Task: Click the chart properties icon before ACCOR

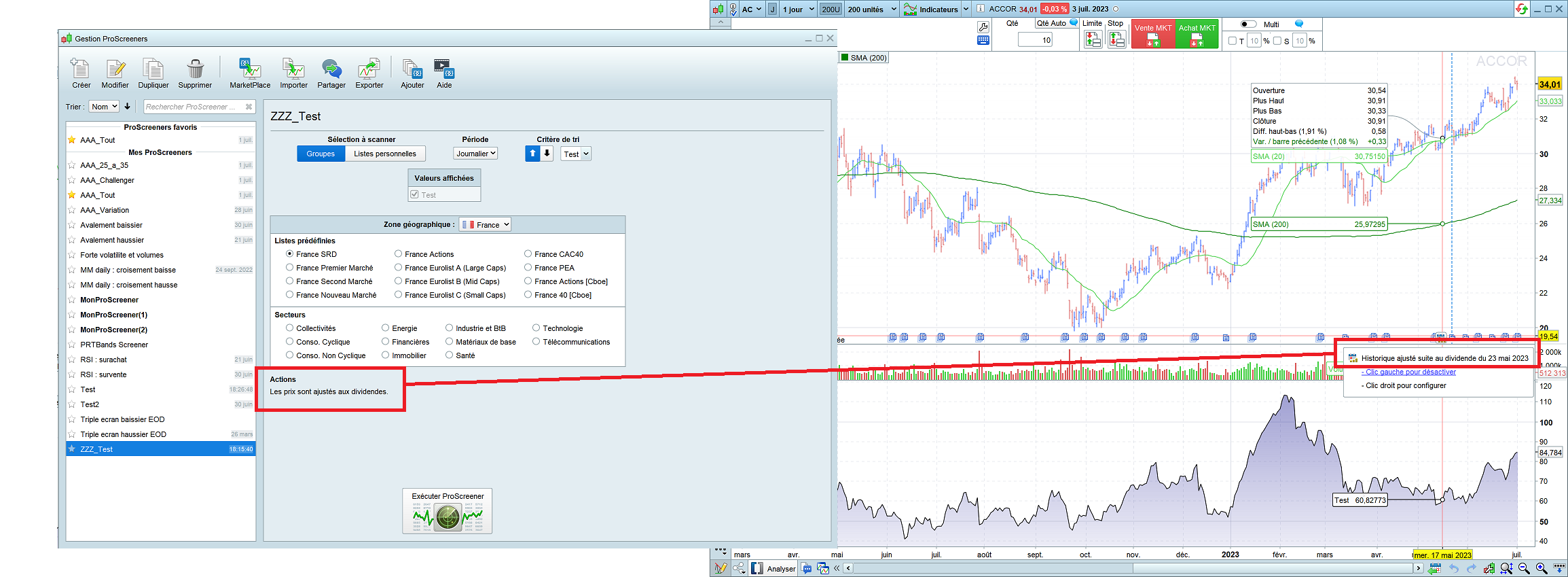Action: 981,9
